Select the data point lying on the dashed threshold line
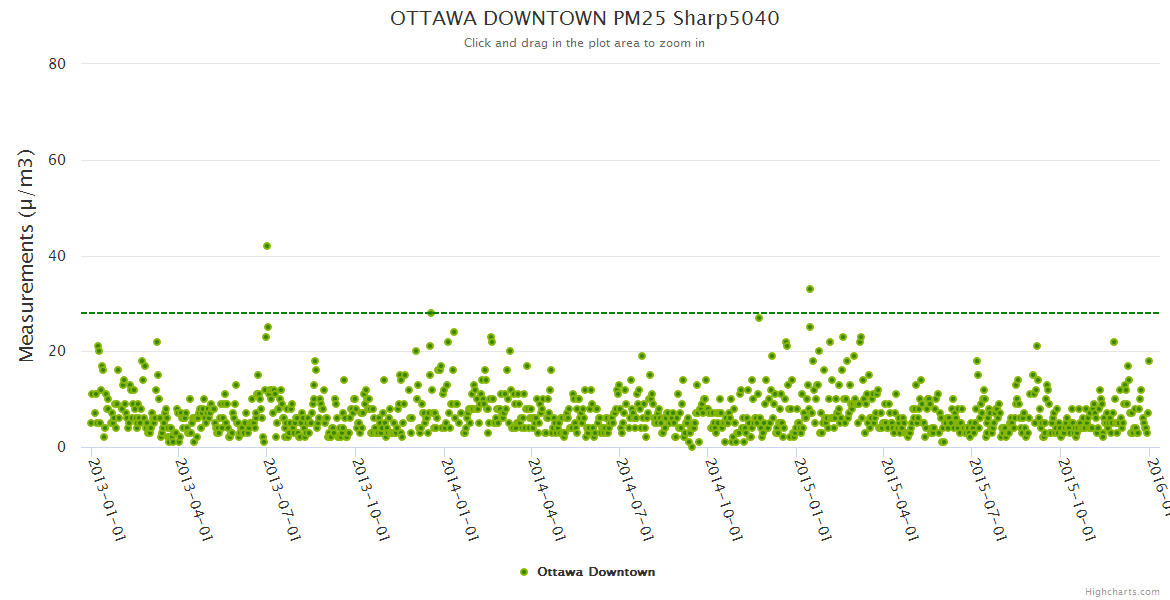This screenshot has height=600, width=1170. (x=431, y=313)
